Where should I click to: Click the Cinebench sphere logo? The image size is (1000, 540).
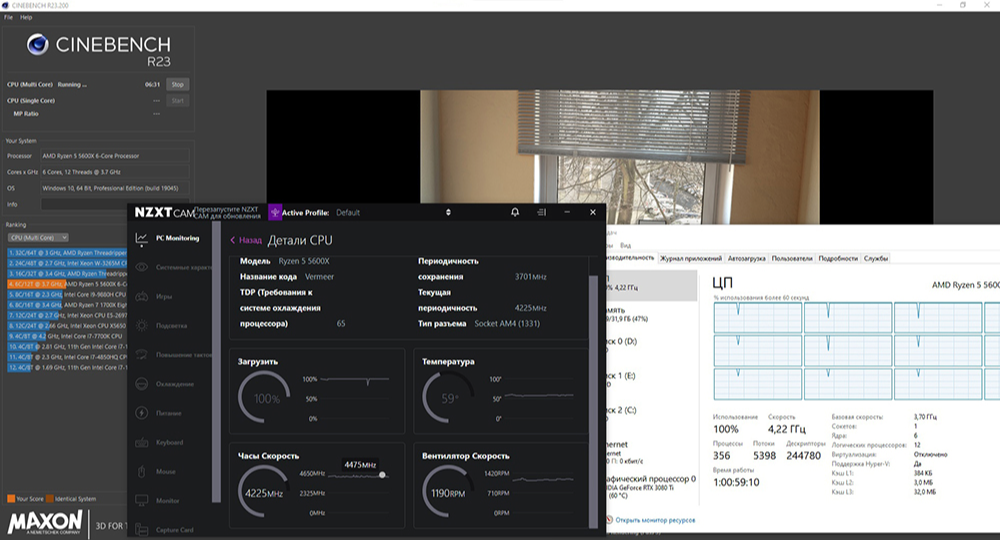(38, 44)
